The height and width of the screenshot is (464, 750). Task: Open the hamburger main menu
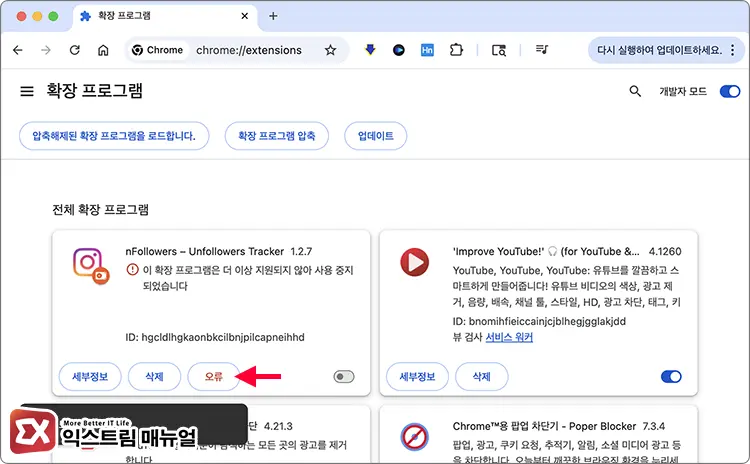[27, 91]
